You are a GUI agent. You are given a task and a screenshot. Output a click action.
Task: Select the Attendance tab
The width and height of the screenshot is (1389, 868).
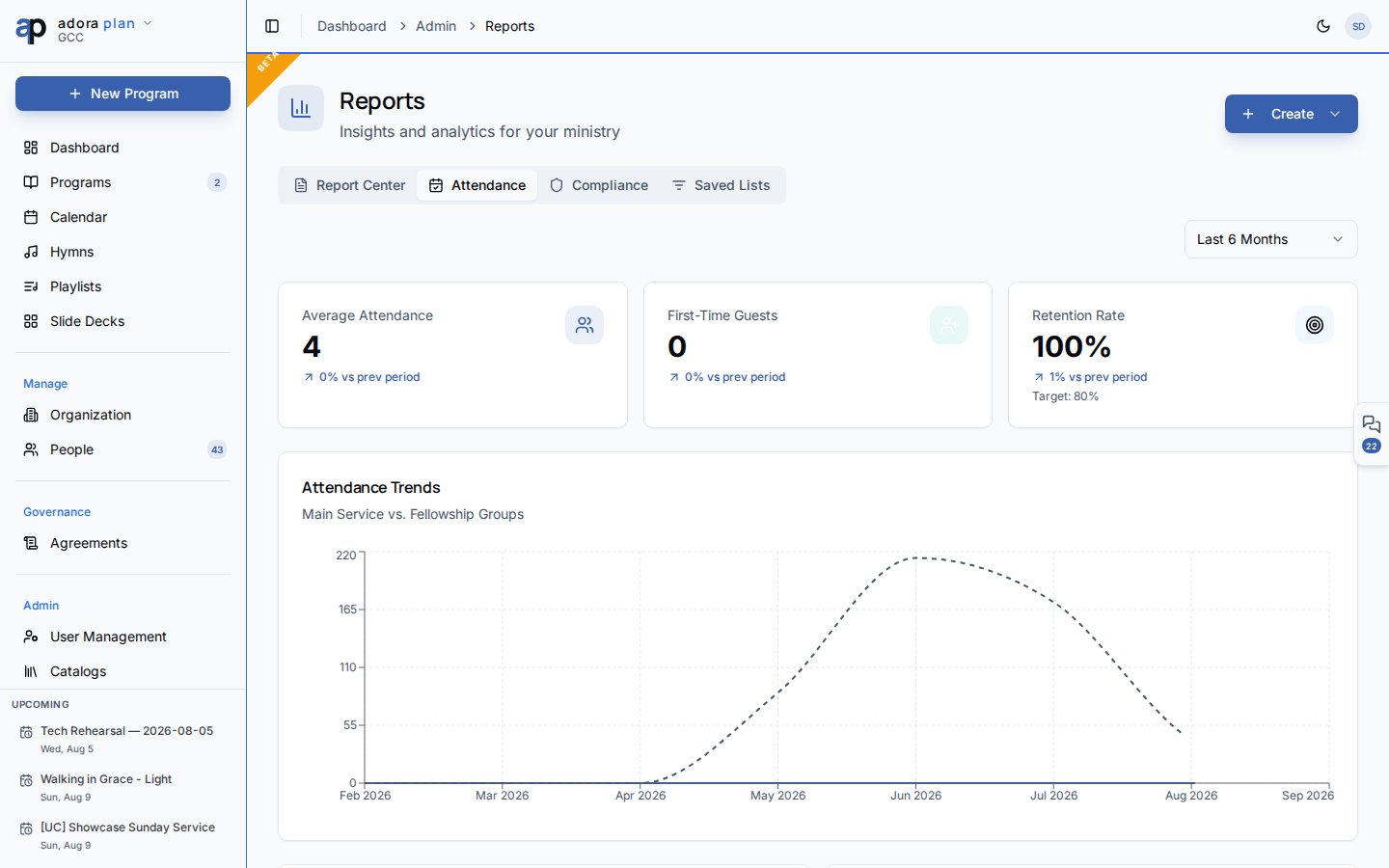click(x=477, y=185)
